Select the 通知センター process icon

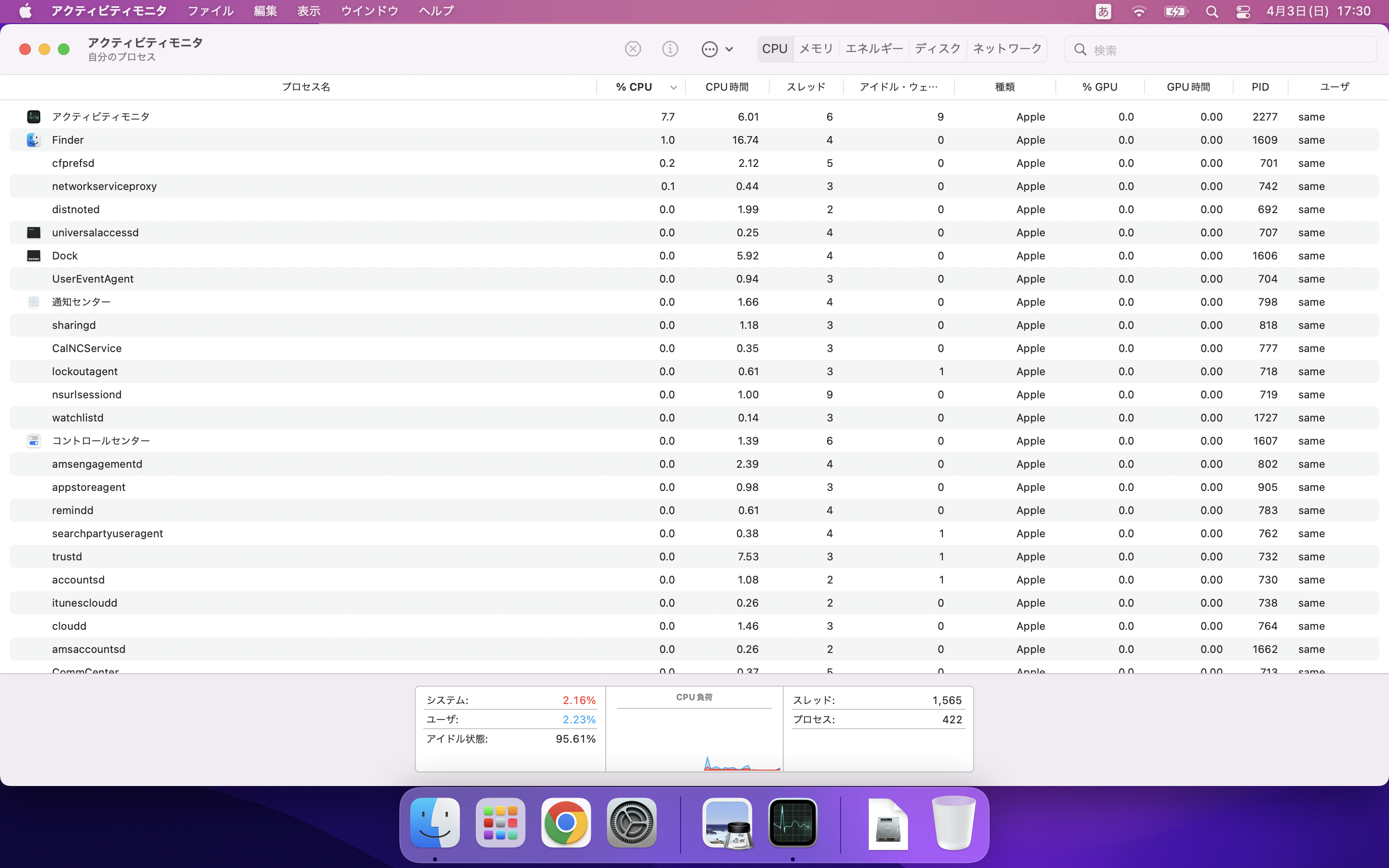pyautogui.click(x=33, y=302)
